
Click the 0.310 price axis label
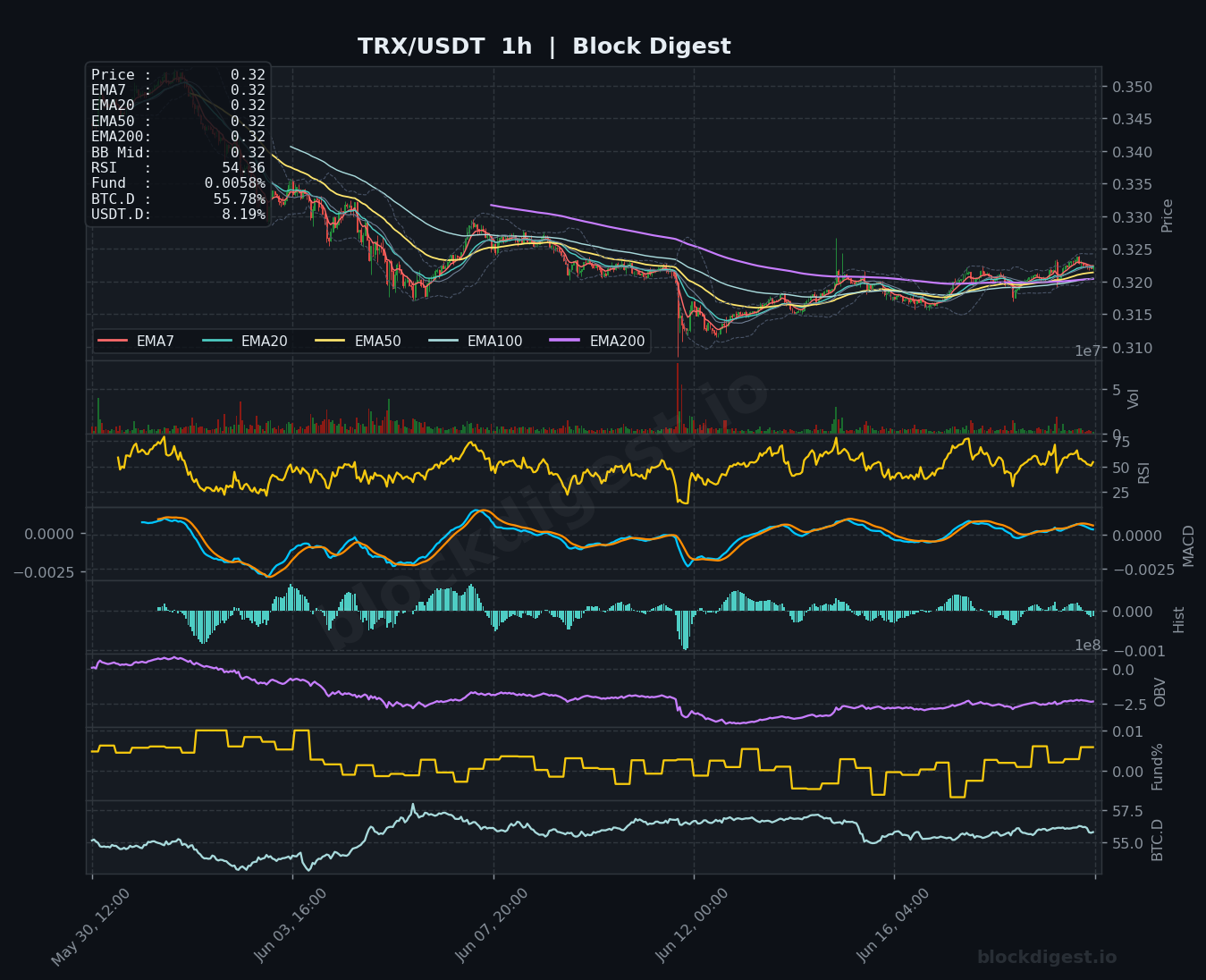1132,348
